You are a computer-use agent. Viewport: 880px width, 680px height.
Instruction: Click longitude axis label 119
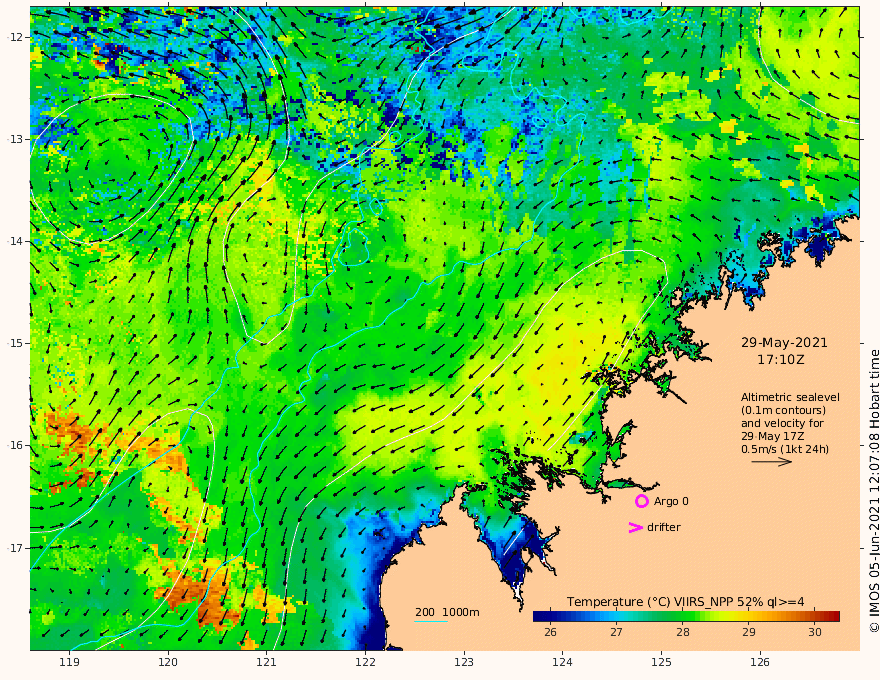pos(69,662)
